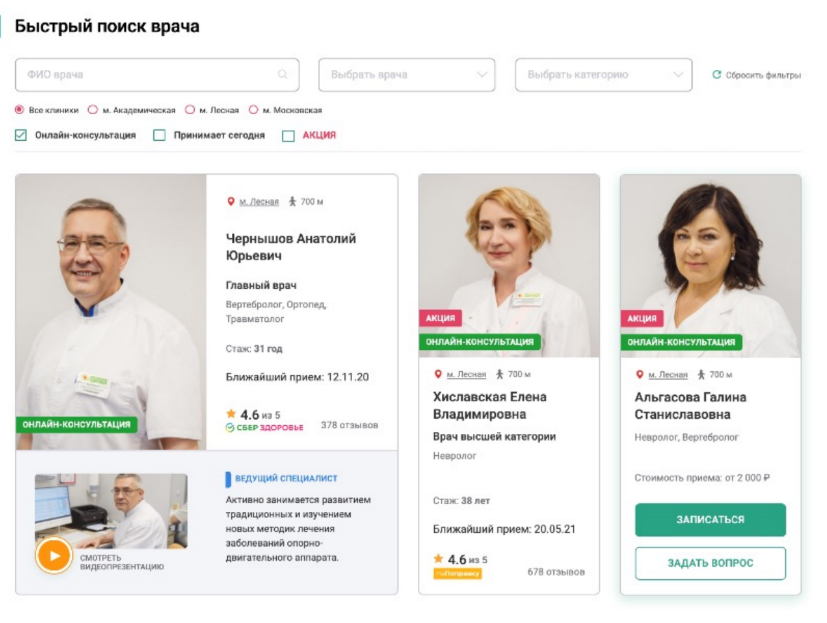Select the м. Академическая radio button
The image size is (827, 623).
coord(93,110)
